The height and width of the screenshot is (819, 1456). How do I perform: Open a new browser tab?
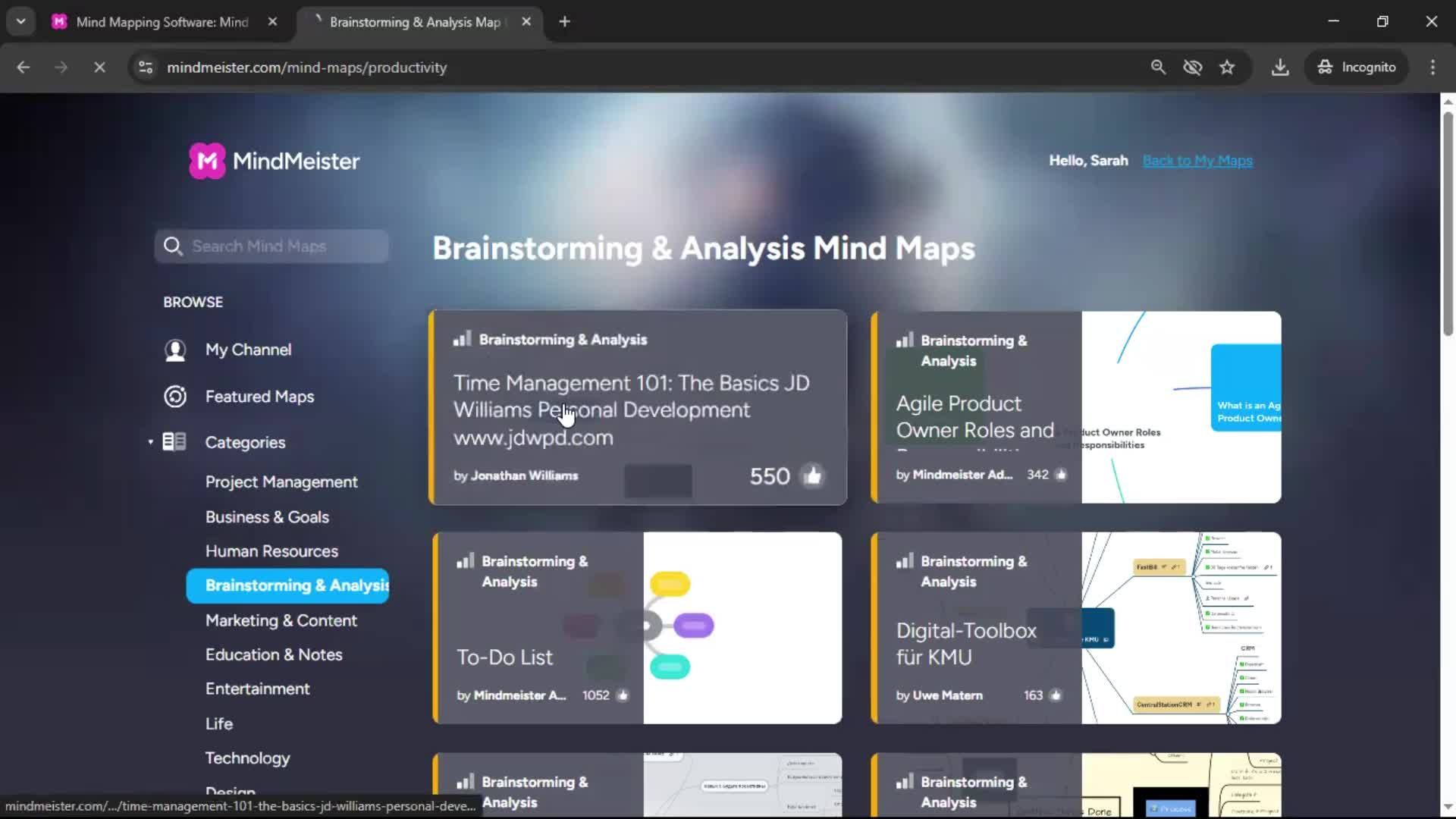pos(564,22)
